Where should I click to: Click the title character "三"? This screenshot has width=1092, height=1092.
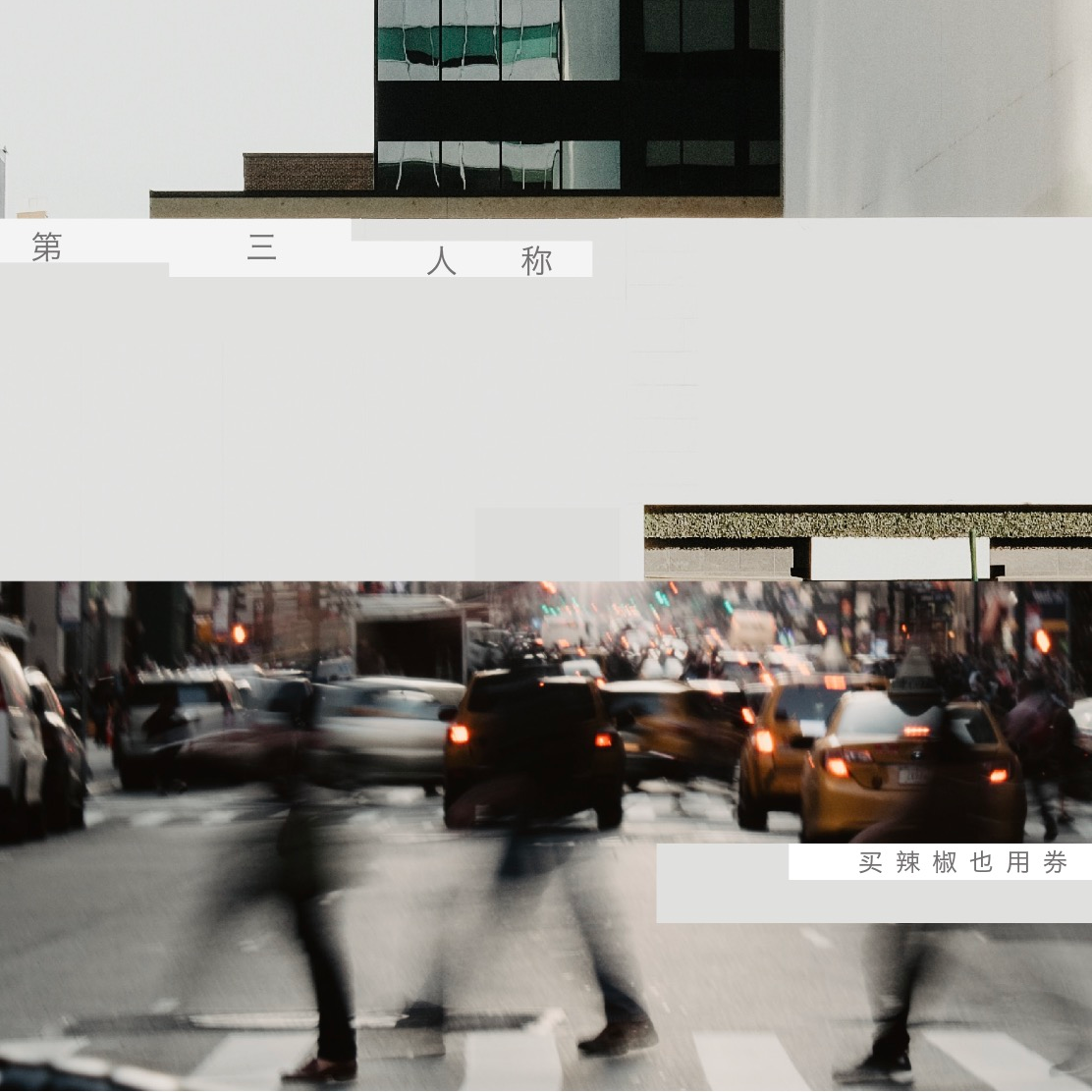coord(261,247)
